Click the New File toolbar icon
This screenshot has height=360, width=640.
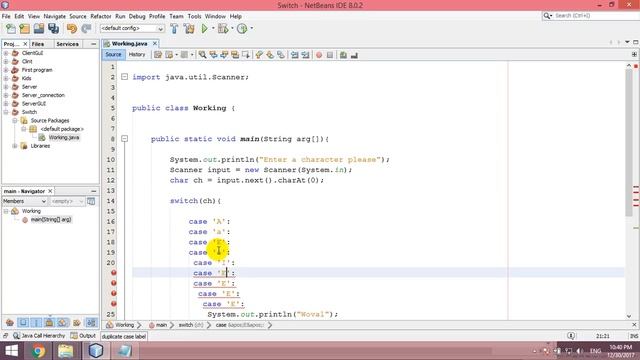tap(11, 29)
